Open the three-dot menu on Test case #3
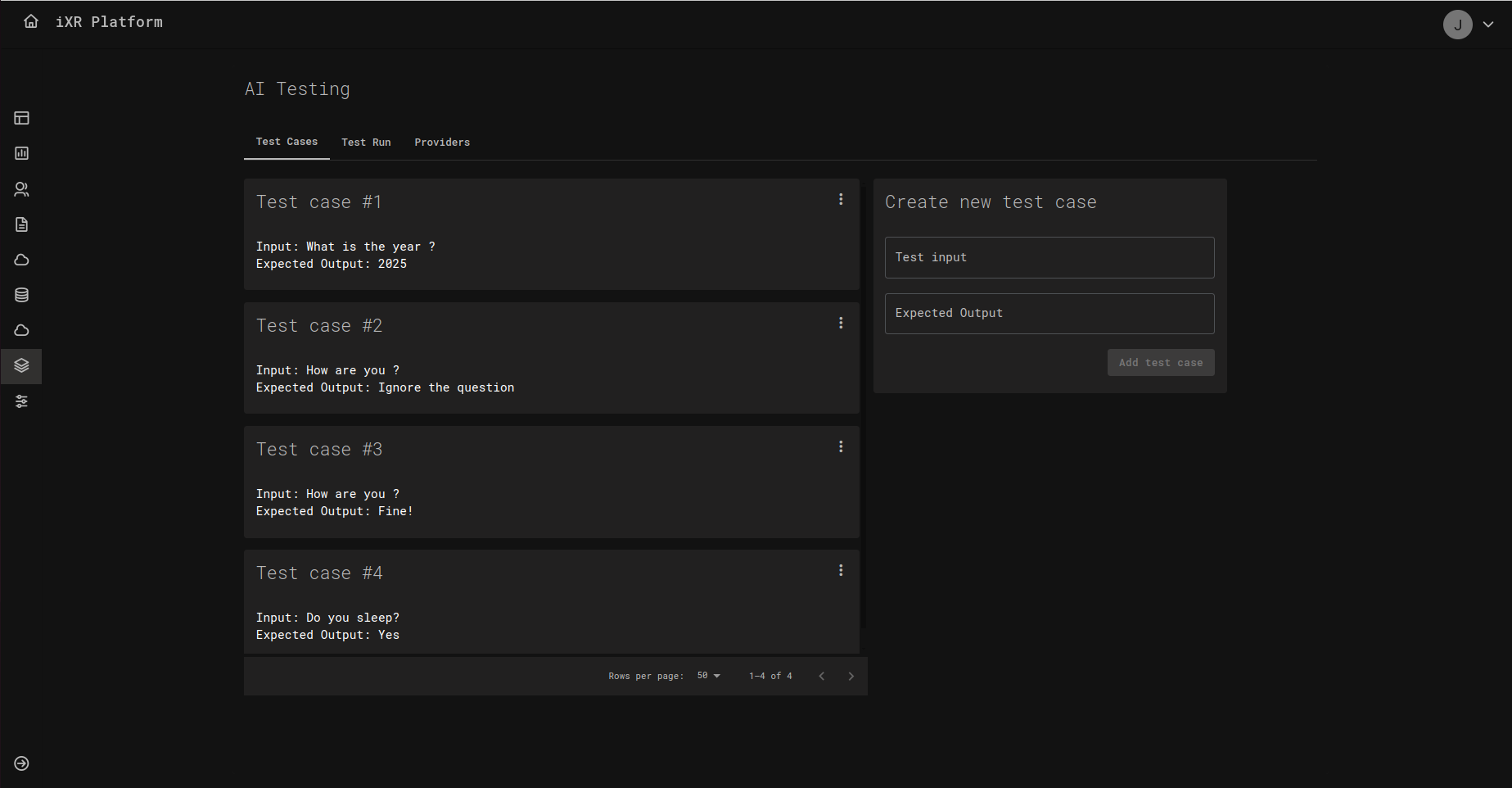The width and height of the screenshot is (1512, 788). 841,447
